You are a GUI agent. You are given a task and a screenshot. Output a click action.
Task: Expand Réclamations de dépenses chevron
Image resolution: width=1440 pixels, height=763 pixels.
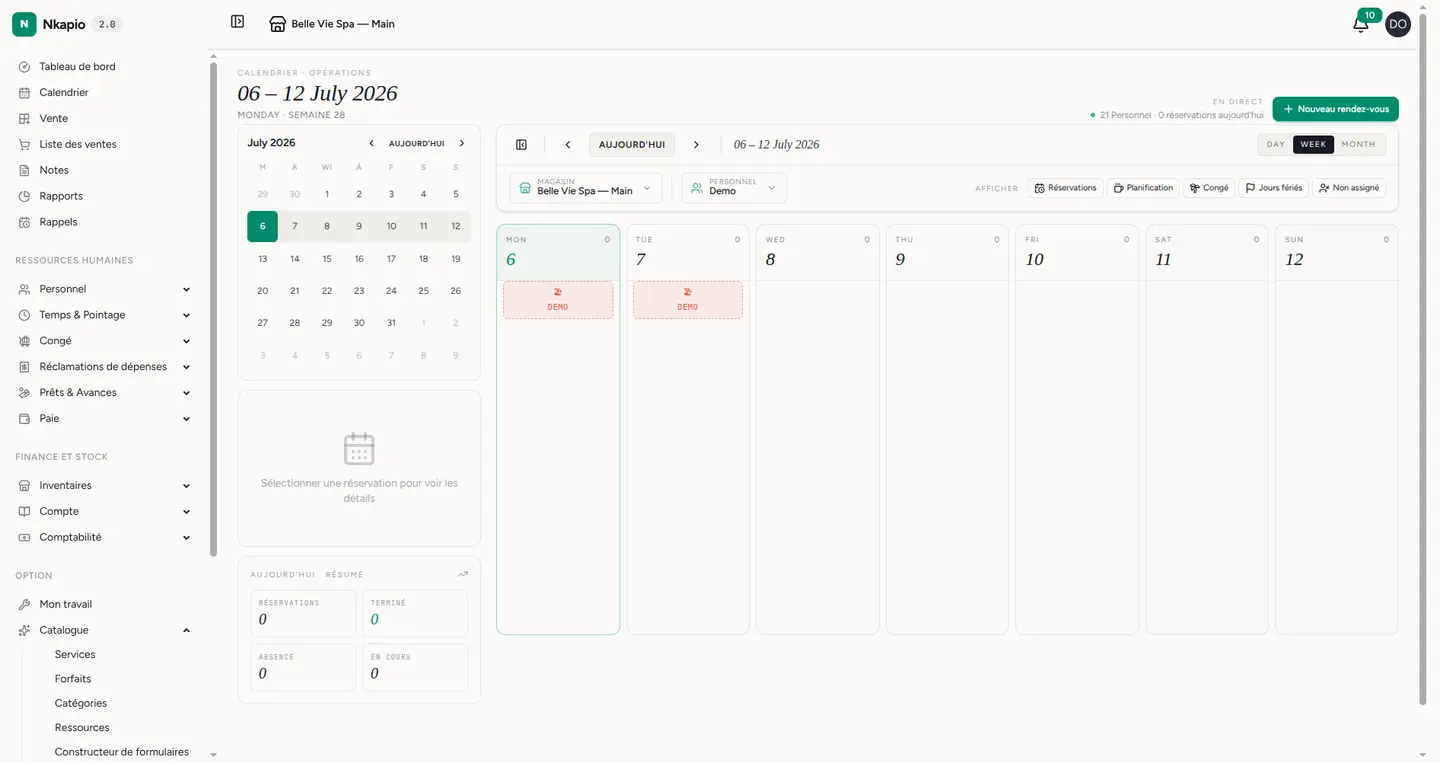point(186,368)
